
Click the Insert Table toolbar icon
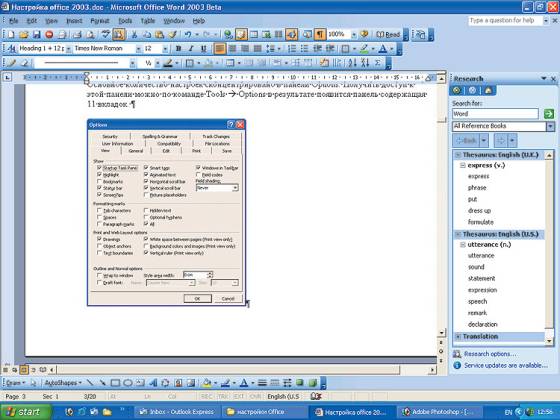[x=254, y=35]
